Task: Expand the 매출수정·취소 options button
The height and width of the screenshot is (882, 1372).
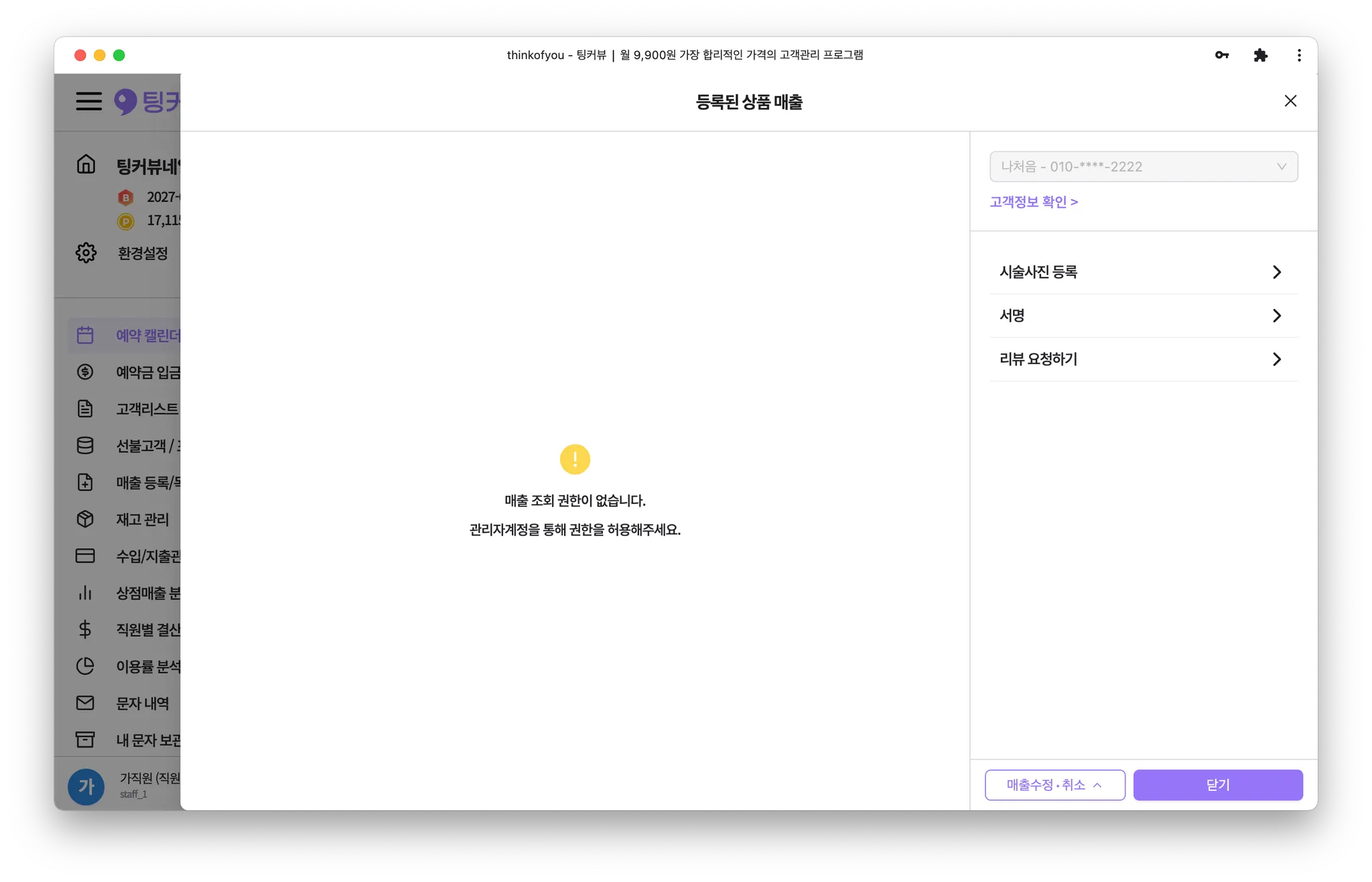Action: point(1054,785)
